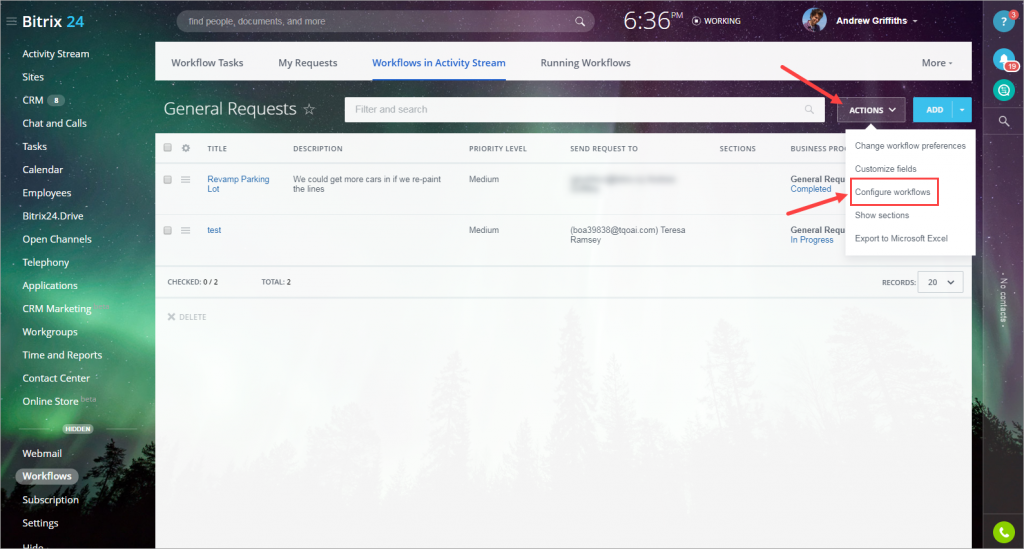Open row menu for Revamp Parking Lot
The height and width of the screenshot is (549, 1024).
[x=186, y=180]
